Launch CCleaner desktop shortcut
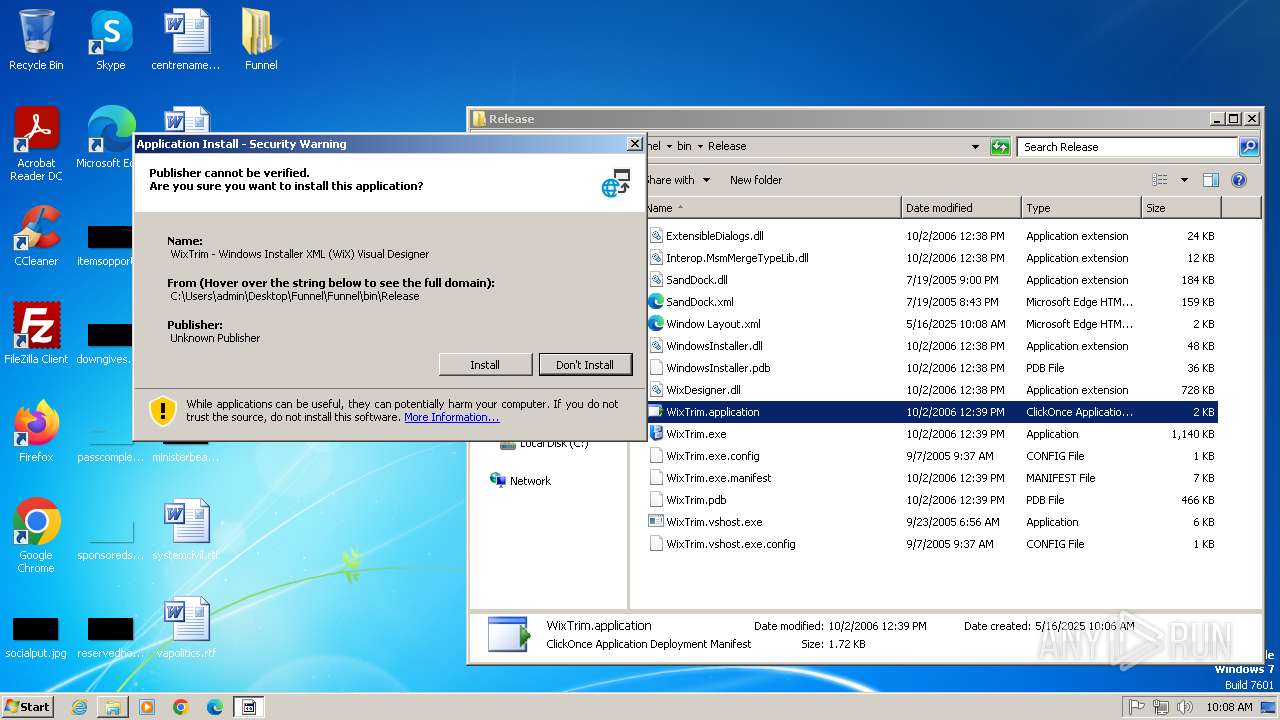1280x720 pixels. coord(36,235)
